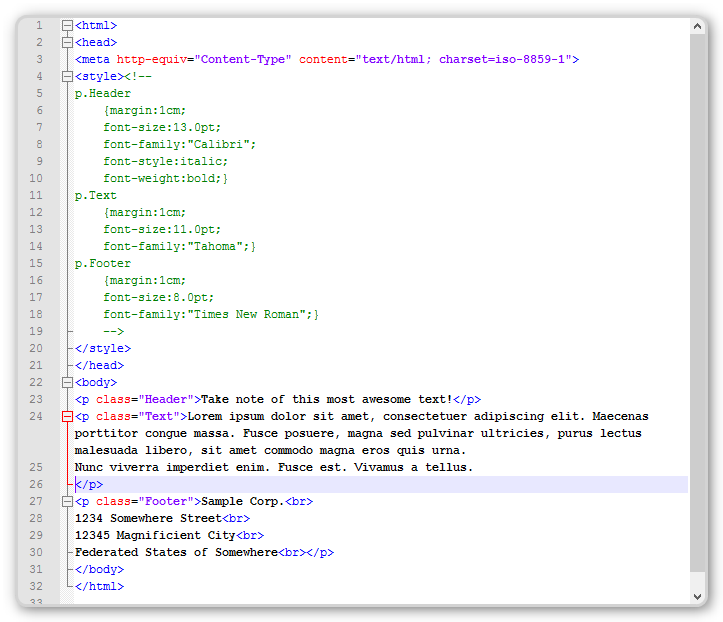This screenshot has width=723, height=622.
Task: Click line number 19 in the gutter
Action: [x=36, y=332]
